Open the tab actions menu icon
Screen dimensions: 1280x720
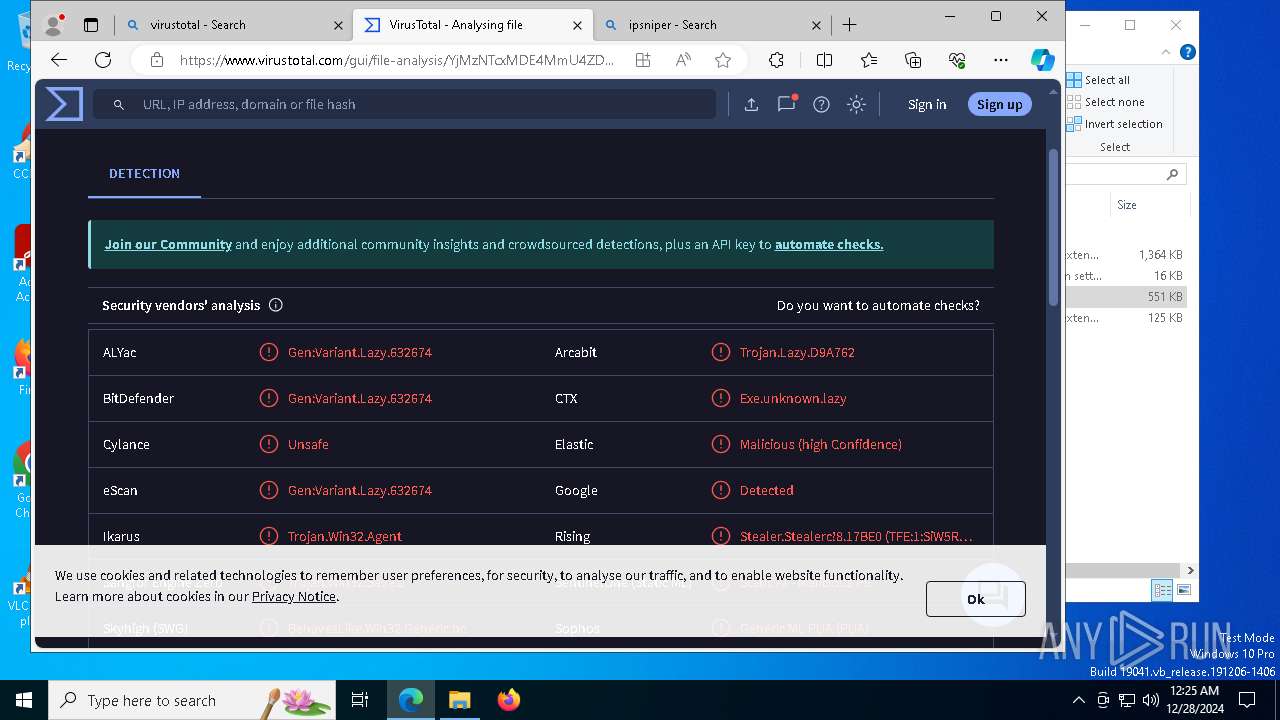click(x=91, y=25)
